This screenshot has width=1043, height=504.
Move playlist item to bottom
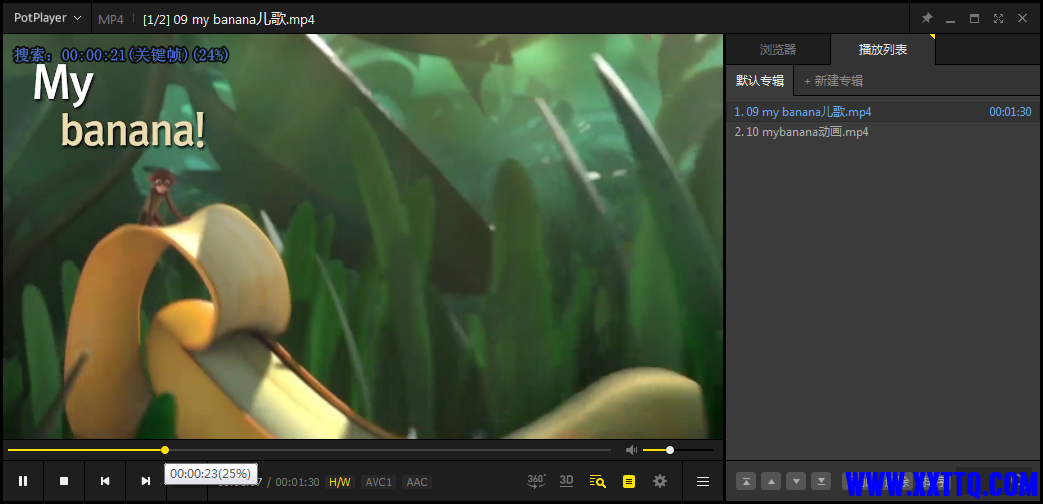[x=821, y=481]
